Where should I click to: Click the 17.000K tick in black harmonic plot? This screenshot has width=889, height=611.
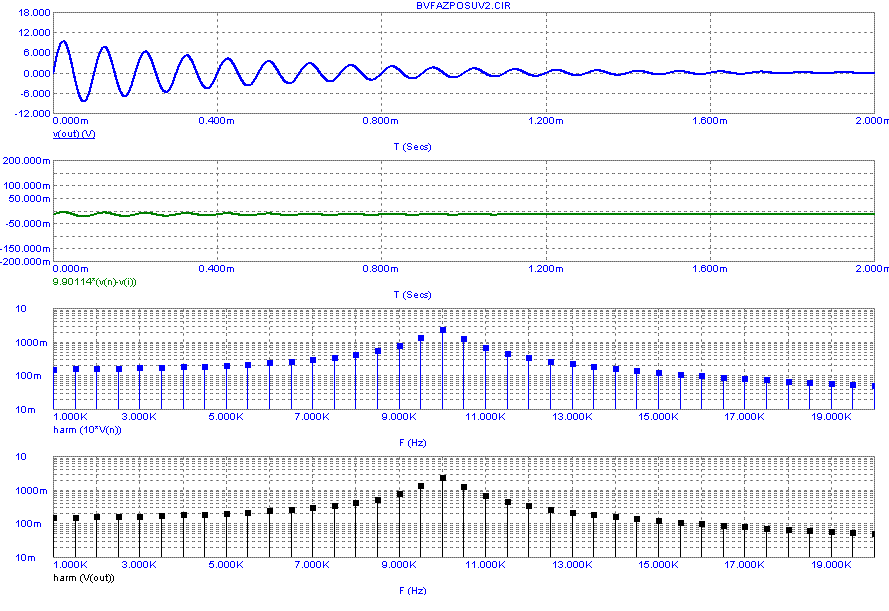pos(744,565)
